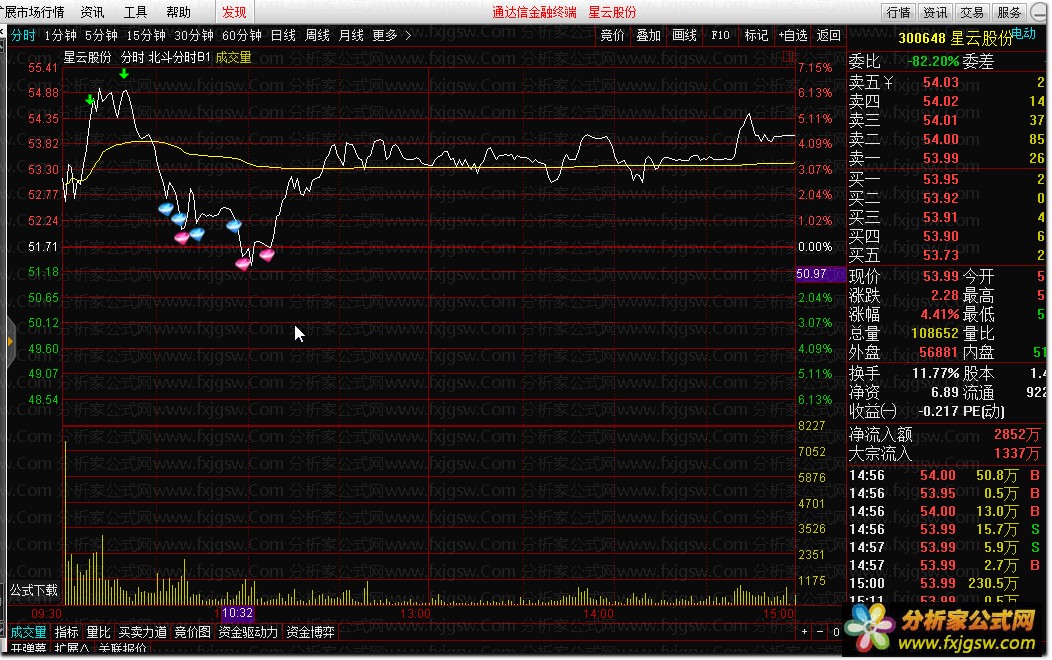Click the small box icon at chart top-right corner
This screenshot has height=660, width=1052.
[789, 56]
